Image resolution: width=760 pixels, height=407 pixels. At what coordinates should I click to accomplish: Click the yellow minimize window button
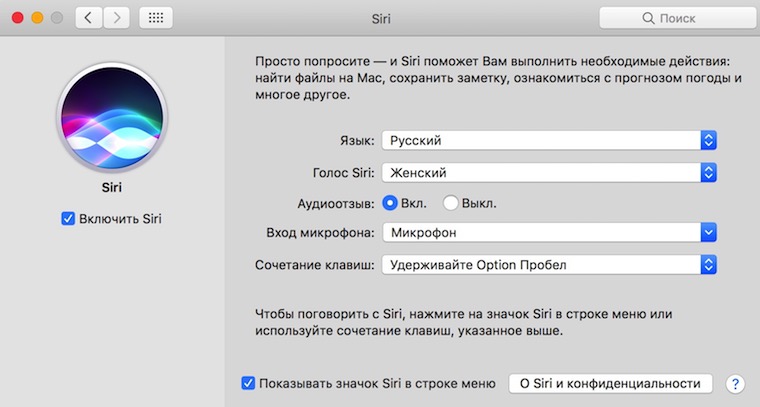pos(37,18)
